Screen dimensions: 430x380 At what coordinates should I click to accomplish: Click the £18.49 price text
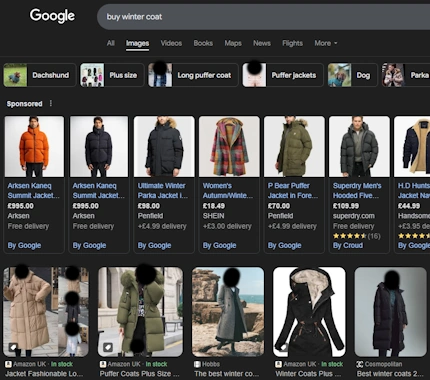tap(214, 206)
